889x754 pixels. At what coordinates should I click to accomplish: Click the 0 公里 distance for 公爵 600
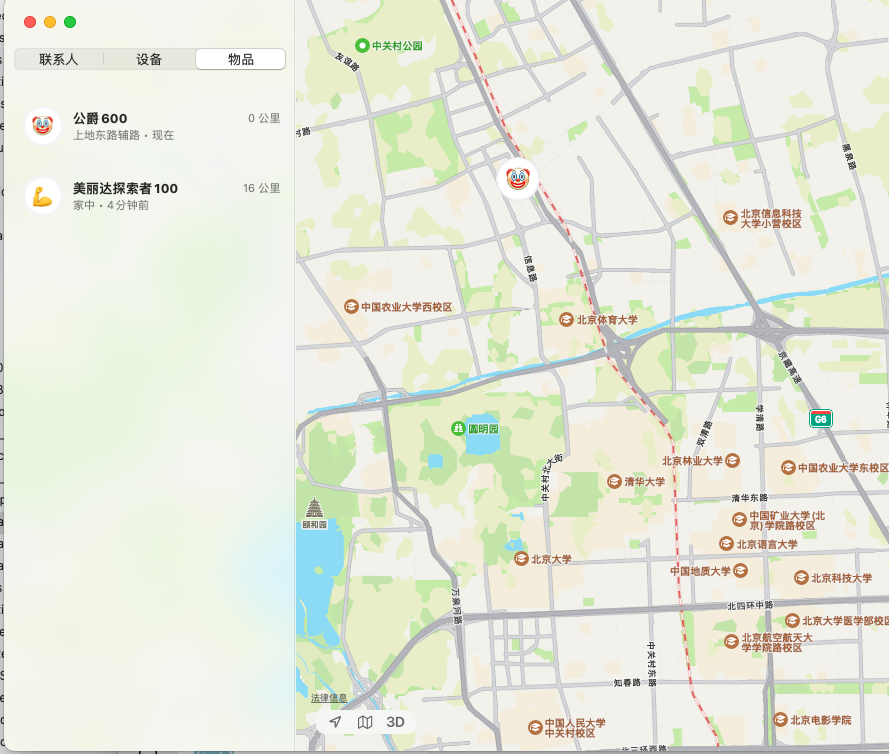[264, 118]
